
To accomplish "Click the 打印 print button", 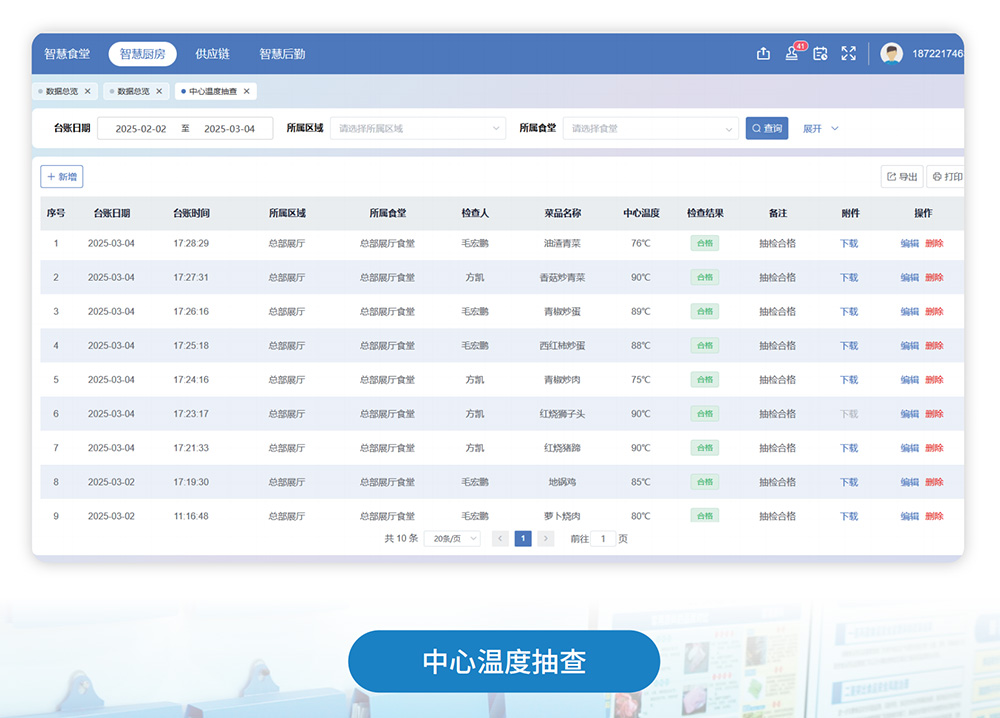I will point(946,176).
